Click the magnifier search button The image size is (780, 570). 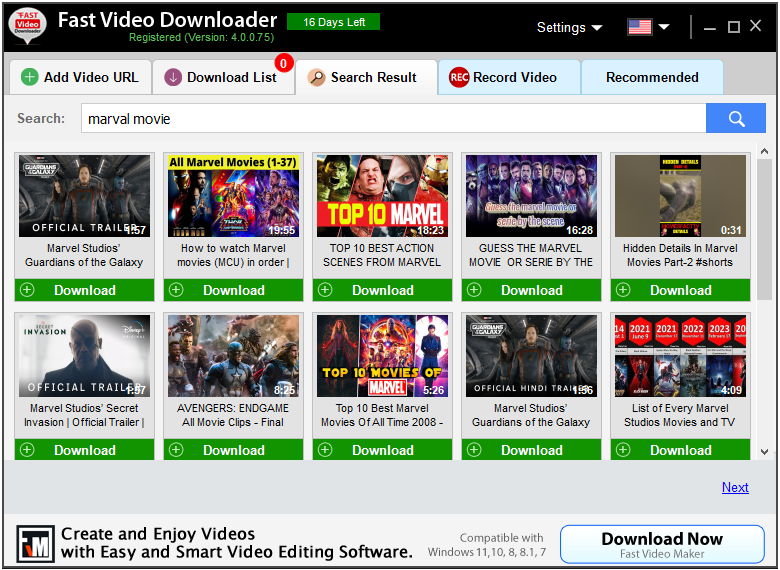point(736,119)
